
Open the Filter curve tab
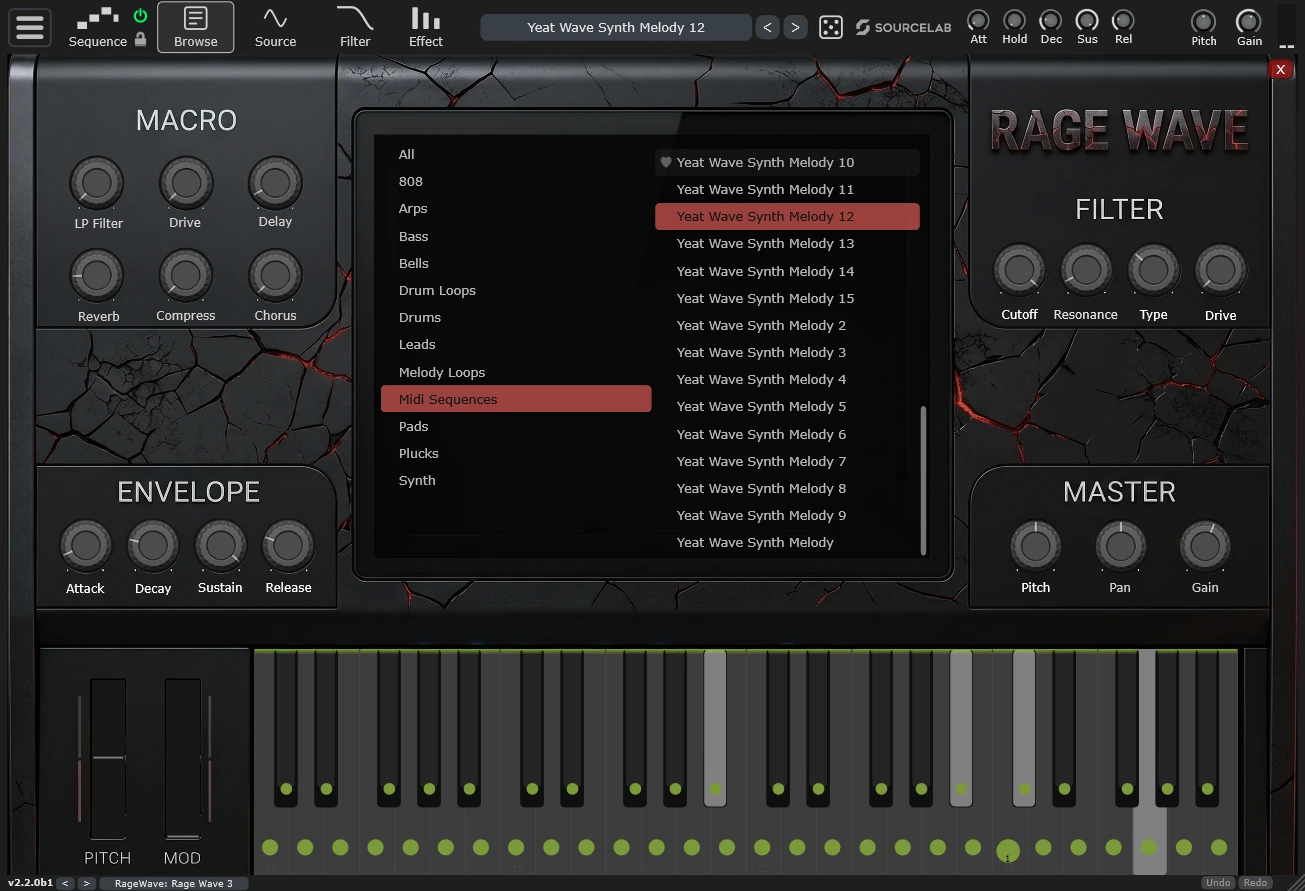(355, 27)
